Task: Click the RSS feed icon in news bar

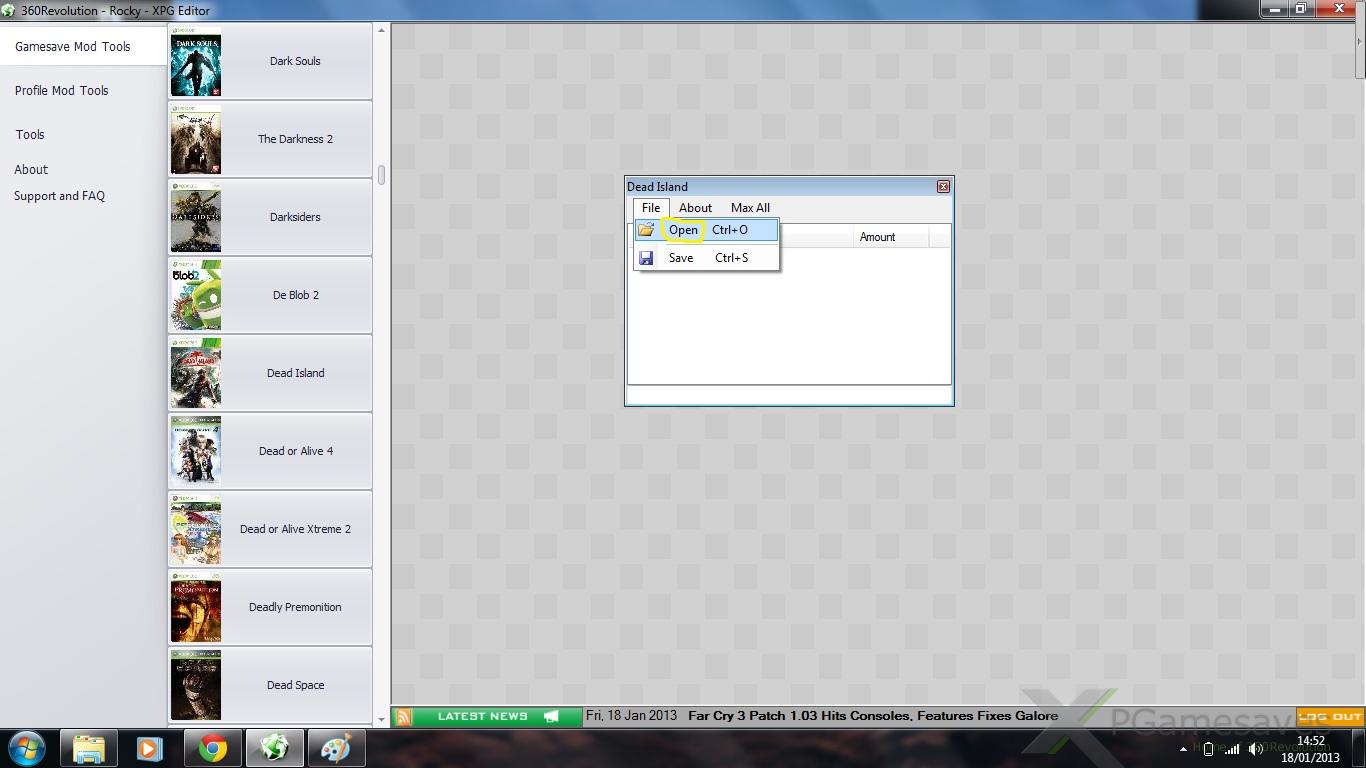Action: tap(403, 717)
